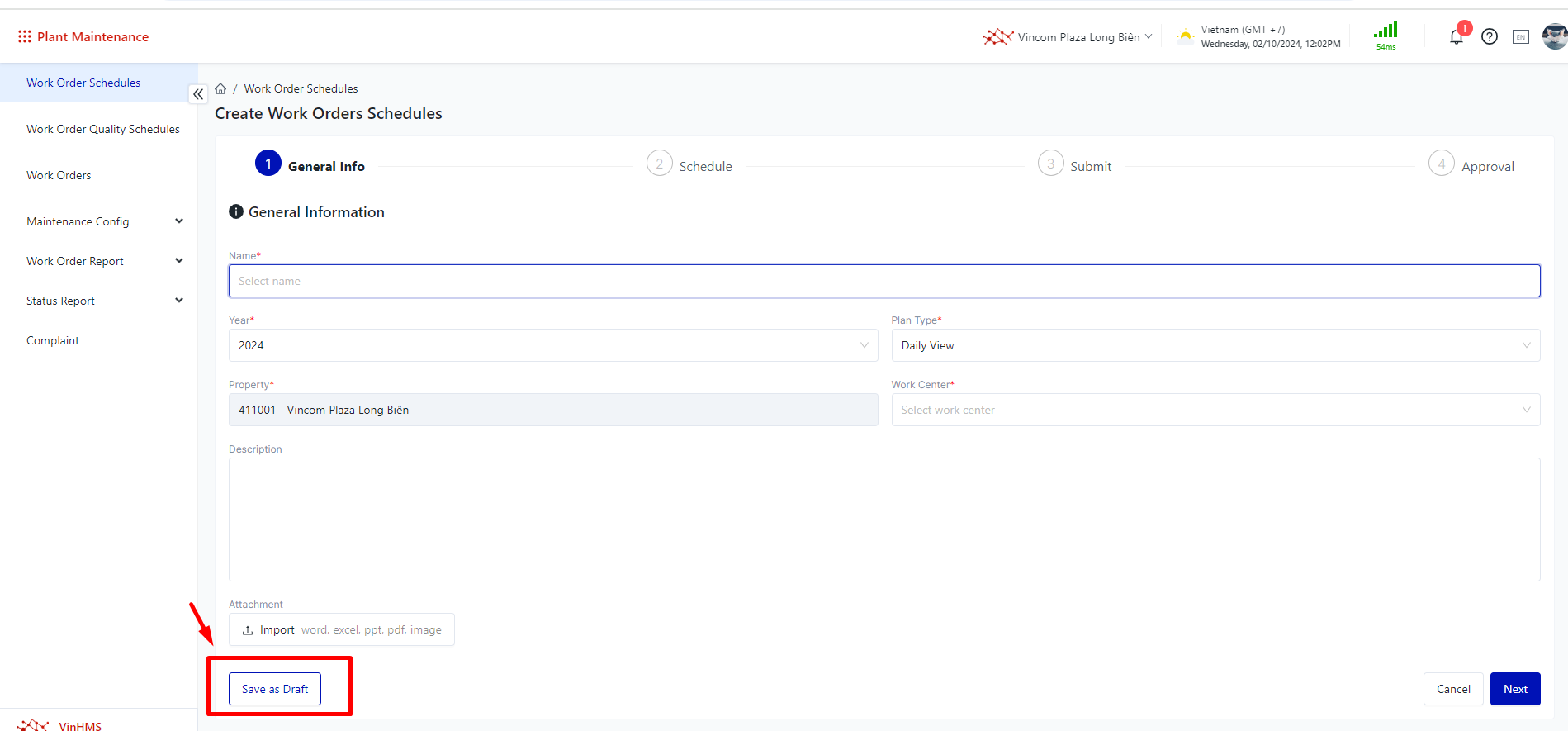Go to the Complaint menu item
Viewport: 1568px width, 731px height.
tap(53, 340)
